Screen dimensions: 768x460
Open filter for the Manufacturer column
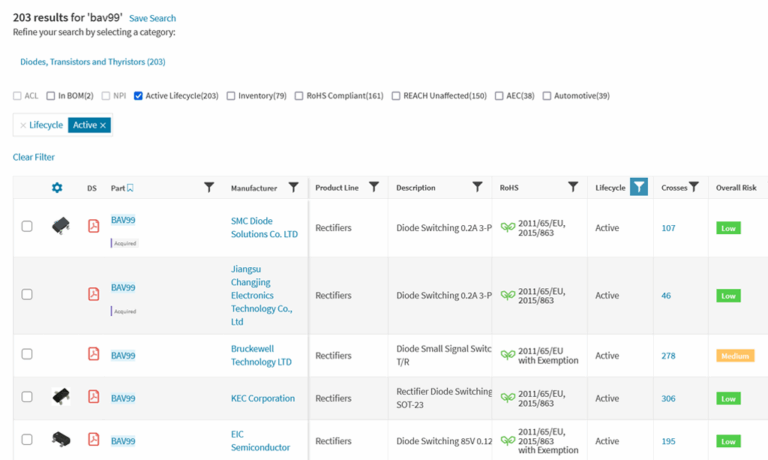pos(293,187)
